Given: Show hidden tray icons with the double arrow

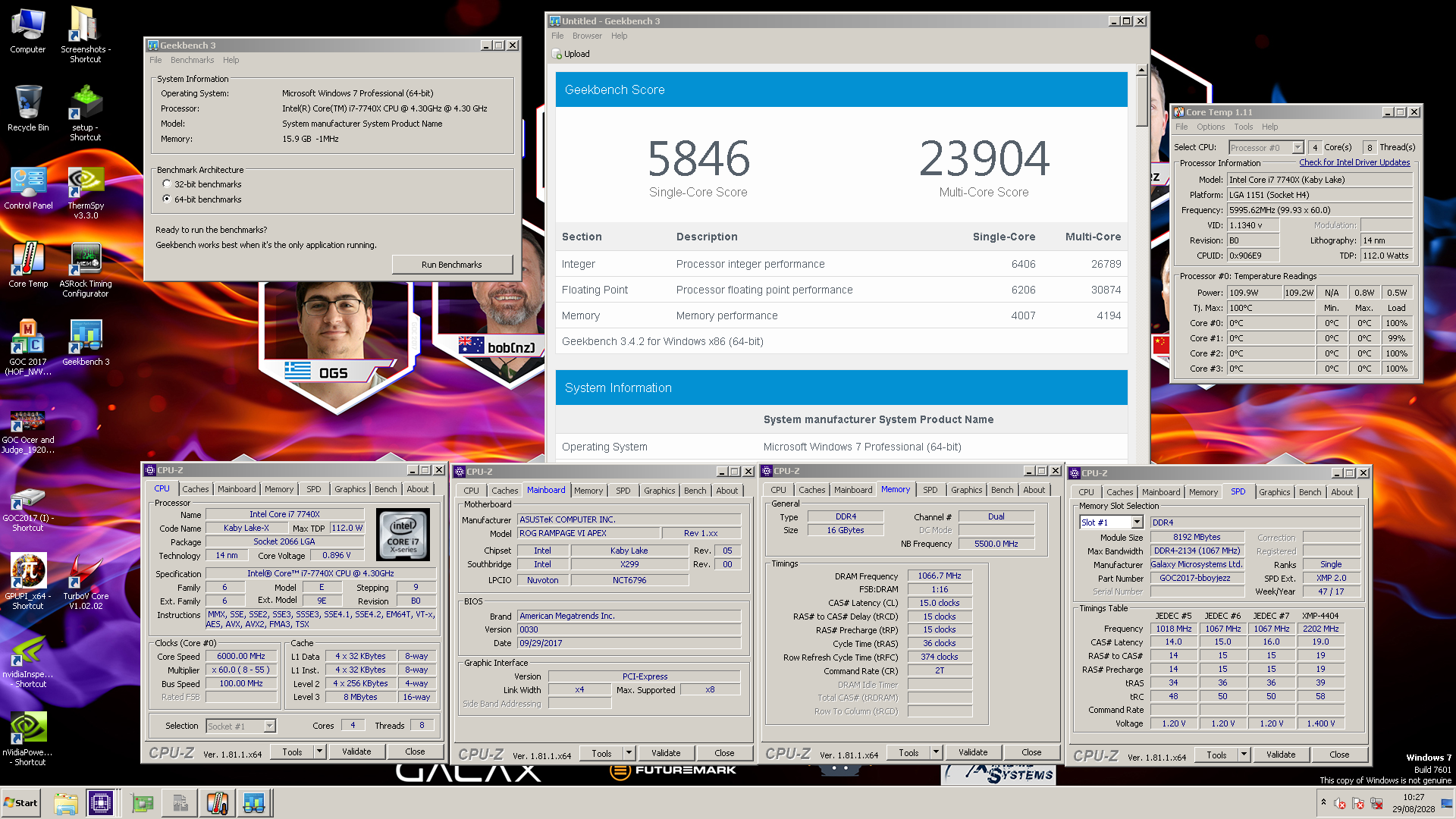Looking at the screenshot, I should [x=1323, y=802].
